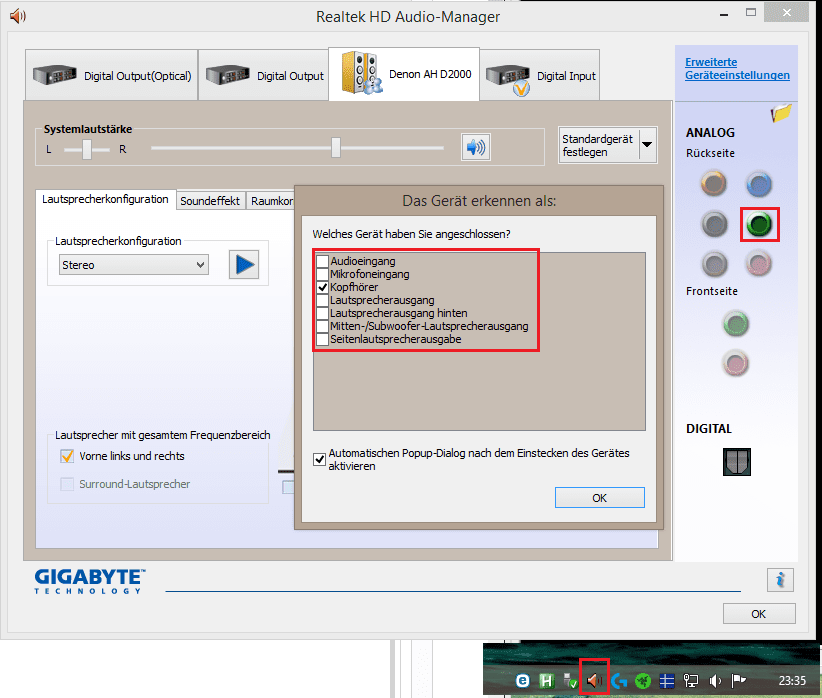Click the green Razer tray icon
The height and width of the screenshot is (698, 822).
coord(642,681)
